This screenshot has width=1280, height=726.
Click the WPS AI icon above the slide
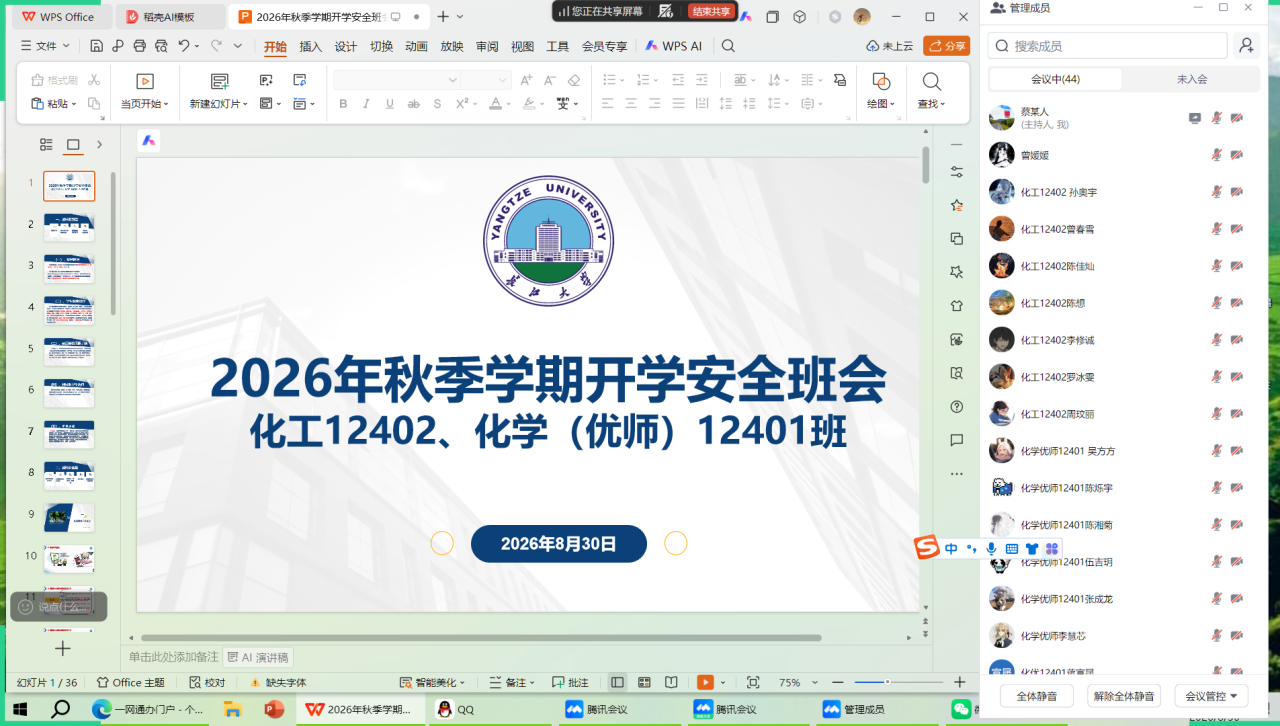click(x=149, y=141)
